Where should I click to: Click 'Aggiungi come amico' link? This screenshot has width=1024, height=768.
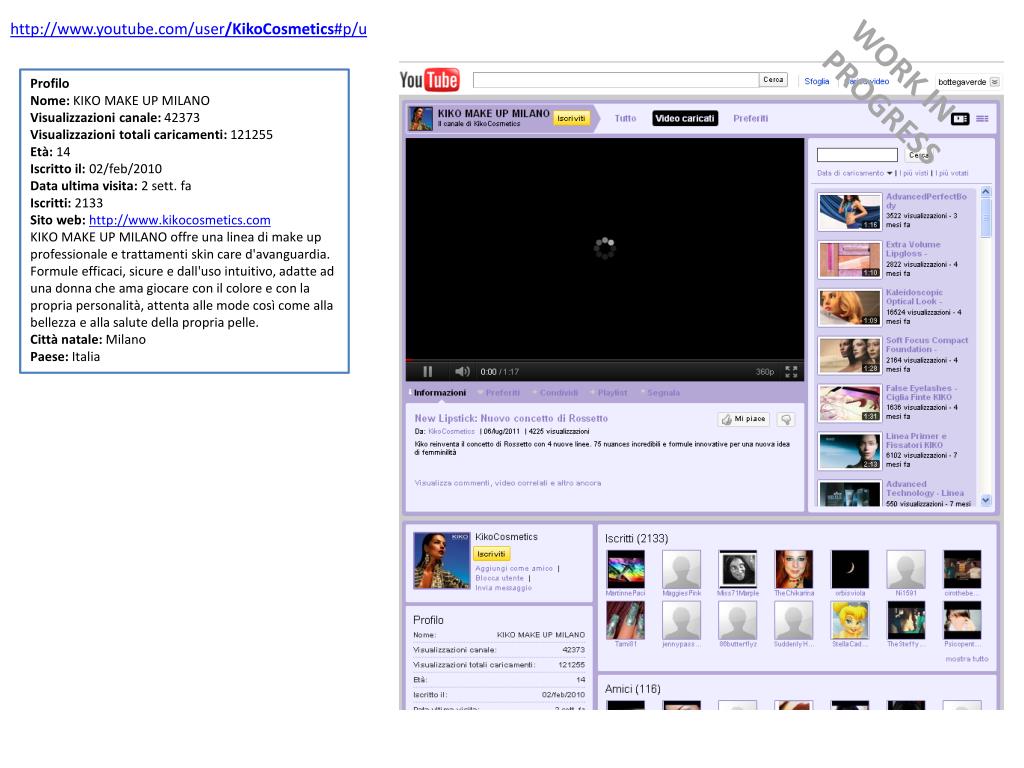pos(513,568)
